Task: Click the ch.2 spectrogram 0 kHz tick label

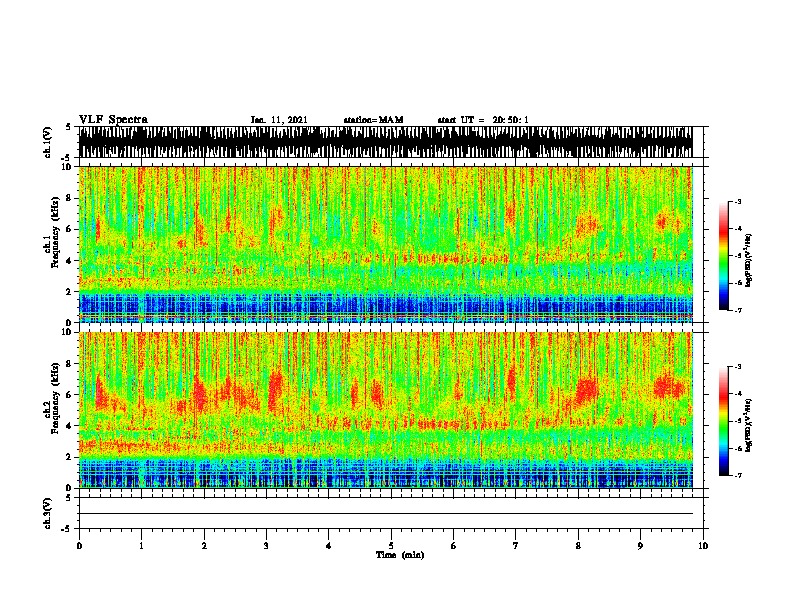Action: click(70, 488)
